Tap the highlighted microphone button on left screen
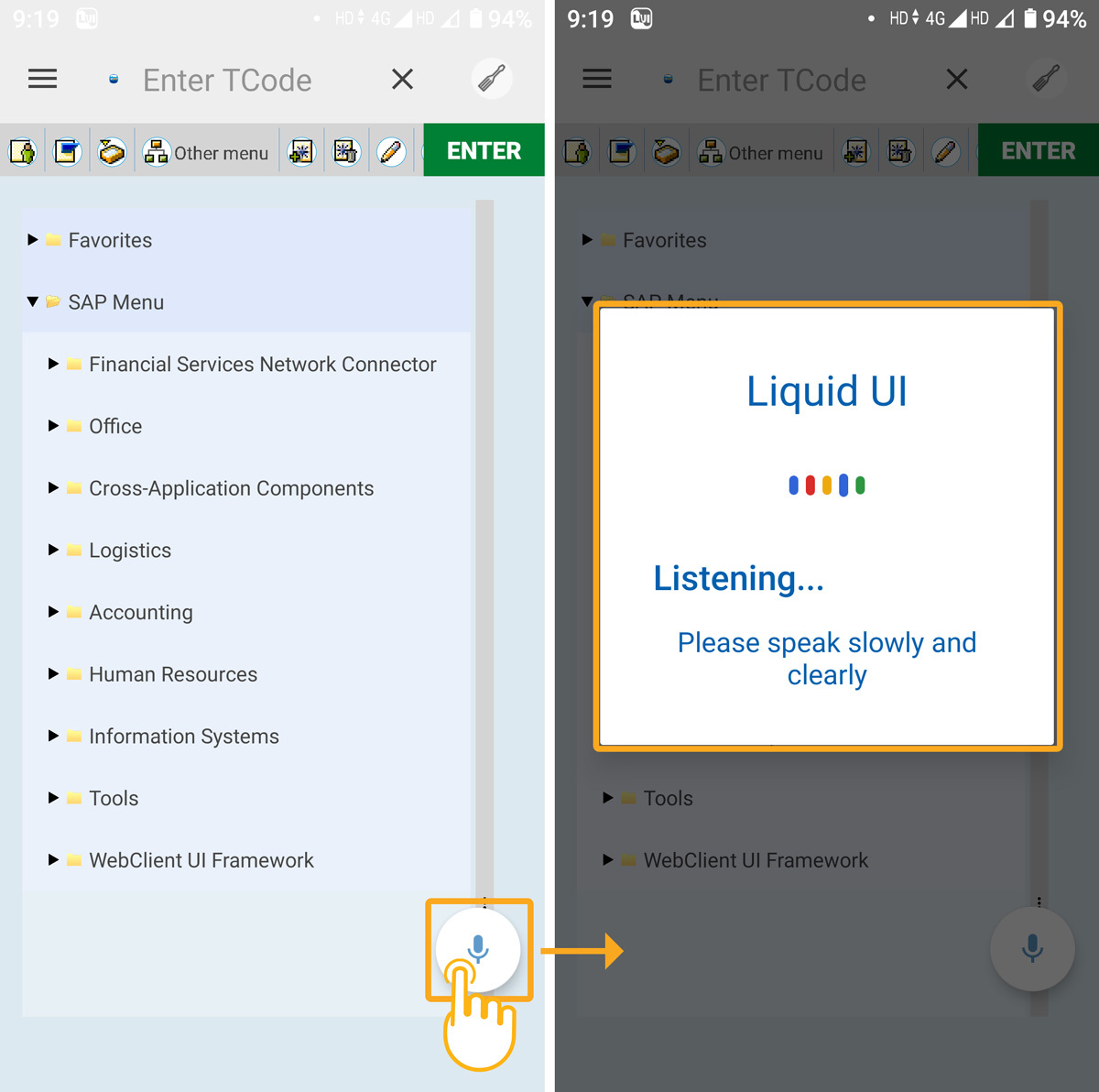 [x=478, y=949]
